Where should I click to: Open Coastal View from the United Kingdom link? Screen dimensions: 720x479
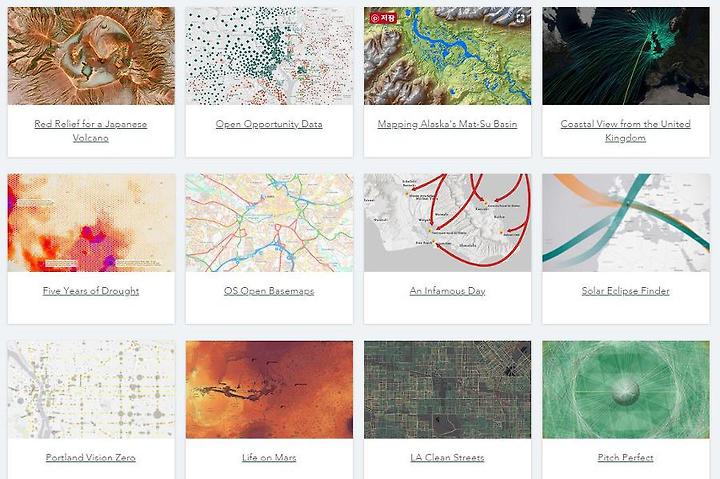tap(625, 131)
